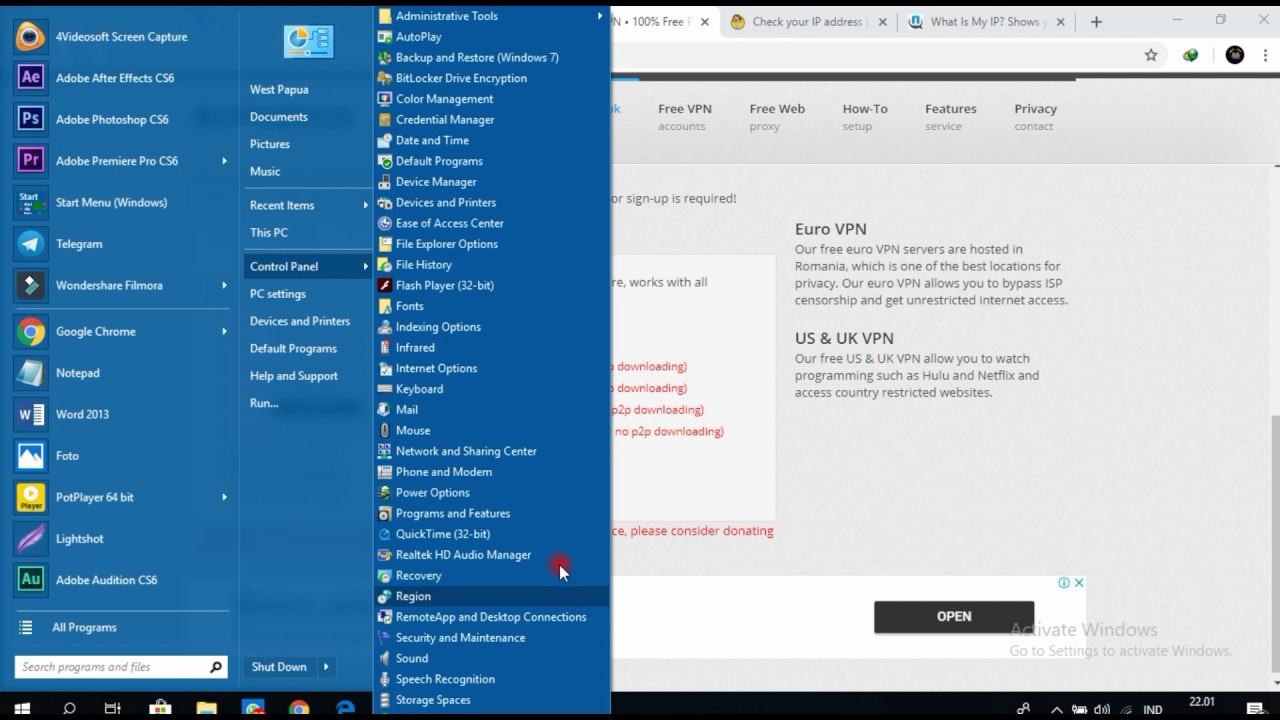
Task: Click Chrome profile avatar icon
Action: click(x=1235, y=56)
